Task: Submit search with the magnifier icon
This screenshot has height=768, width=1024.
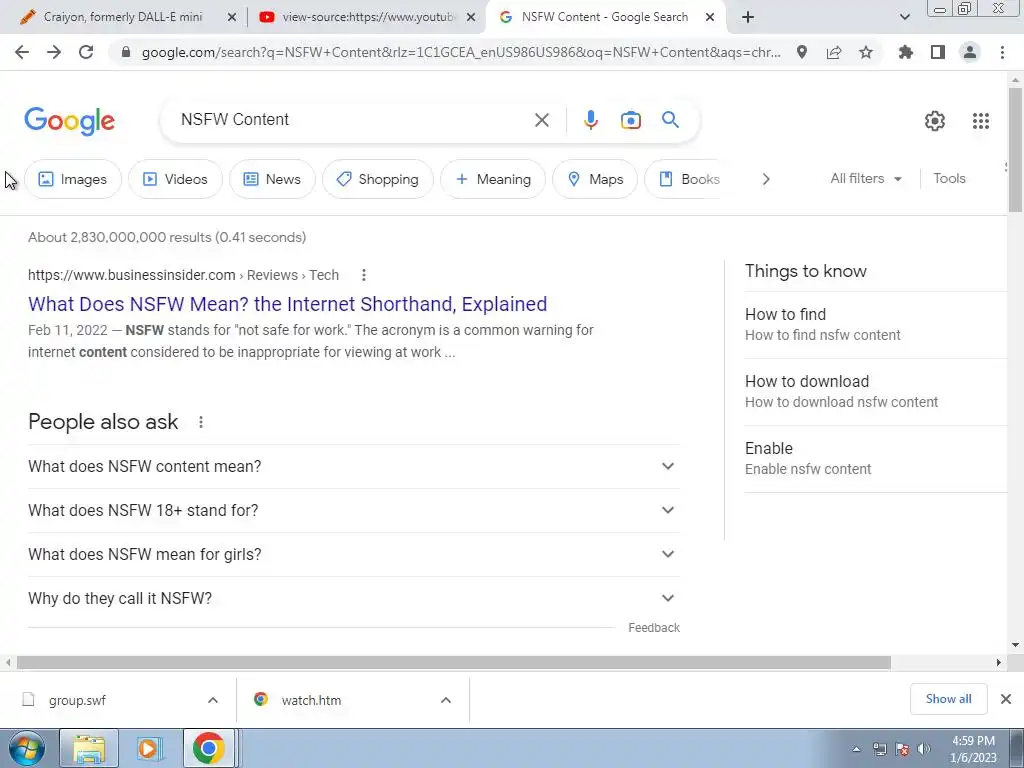Action: [670, 120]
